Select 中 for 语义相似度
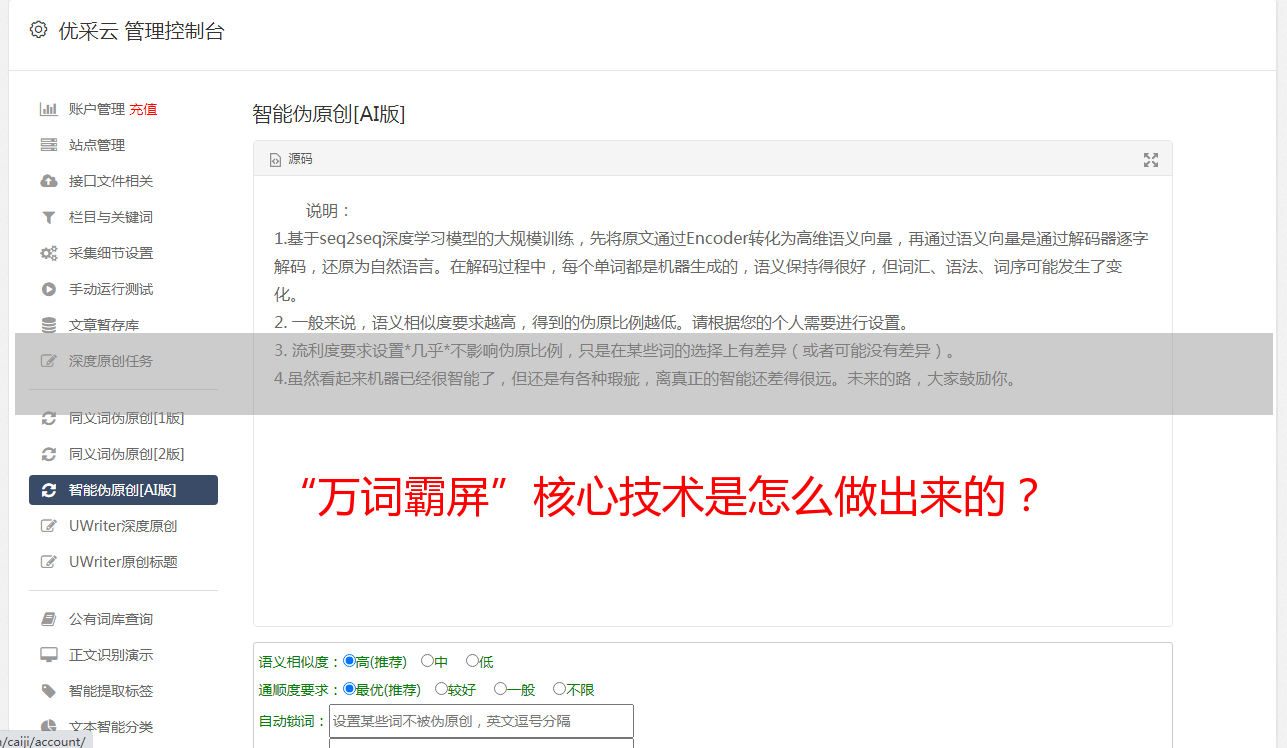Viewport: 1287px width, 748px height. pos(427,661)
